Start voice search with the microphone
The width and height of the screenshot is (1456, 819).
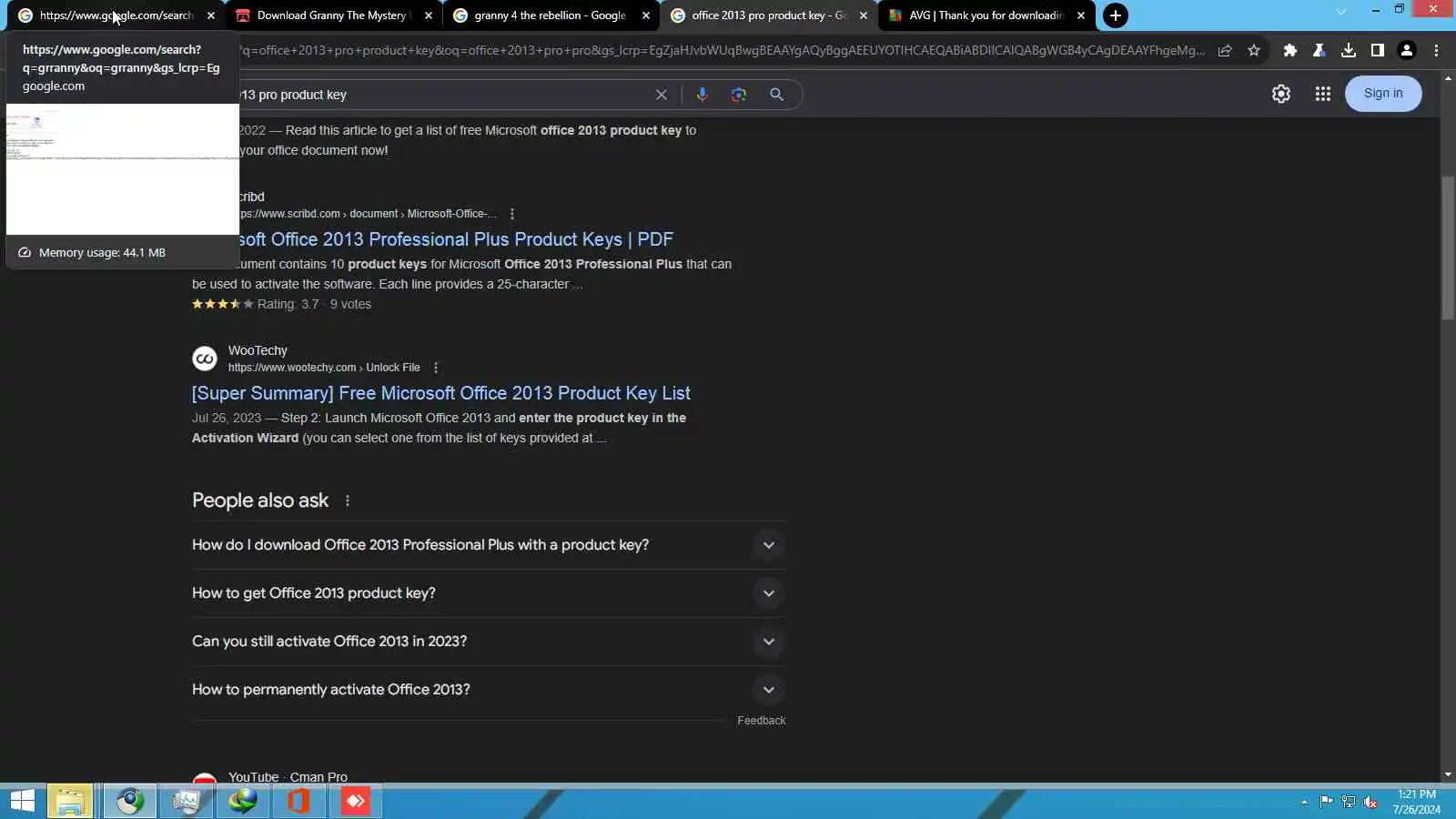click(x=702, y=95)
